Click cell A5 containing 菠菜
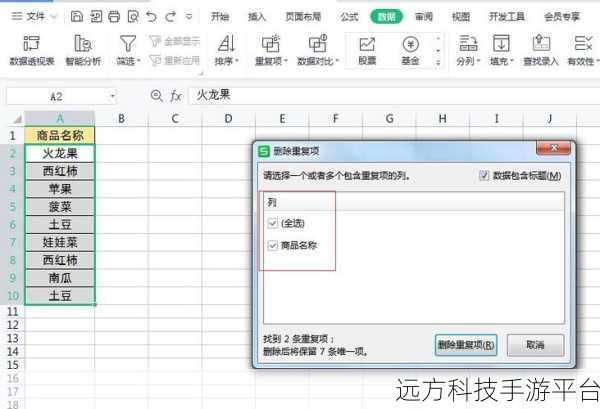600x409 pixels. (x=60, y=207)
